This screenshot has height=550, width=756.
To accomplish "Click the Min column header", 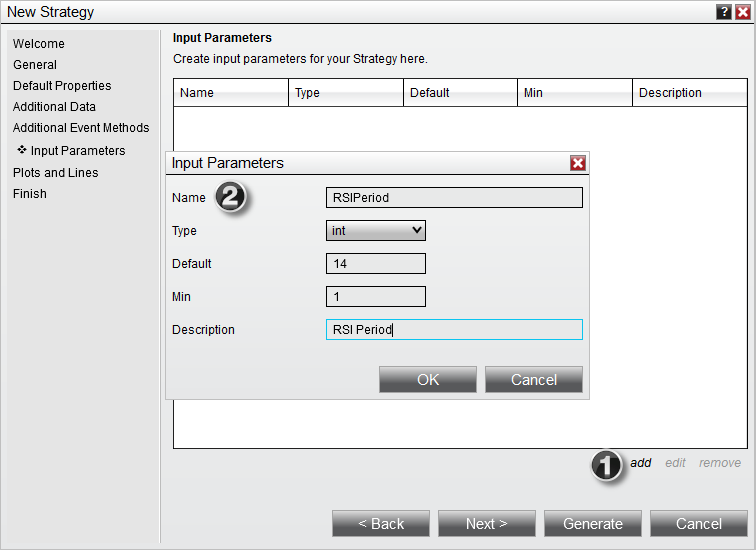I will click(575, 93).
